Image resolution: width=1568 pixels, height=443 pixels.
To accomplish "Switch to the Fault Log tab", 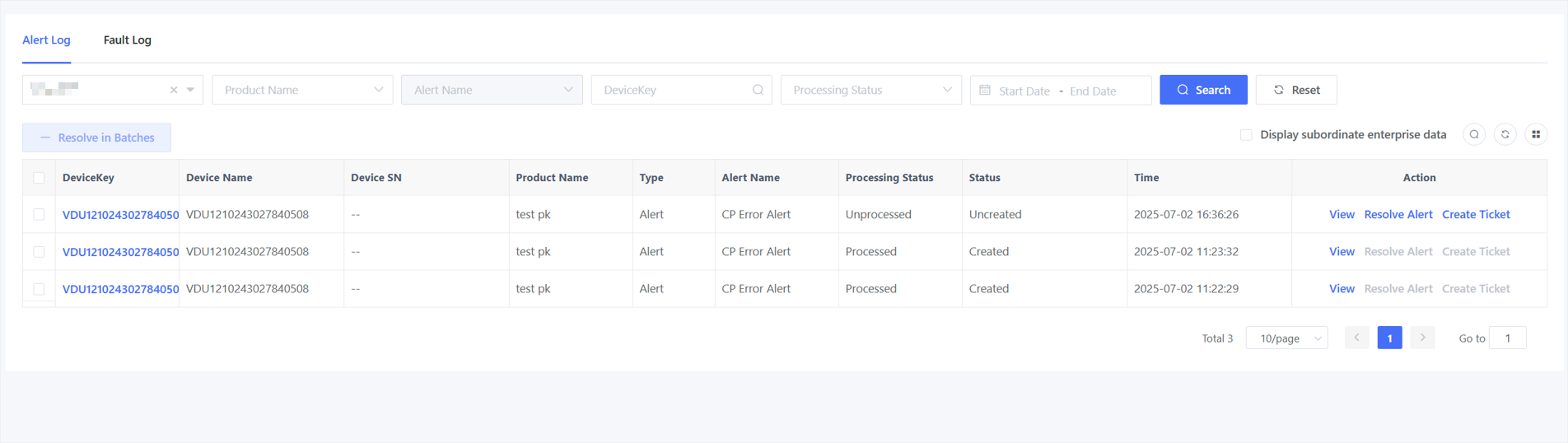I will [128, 40].
